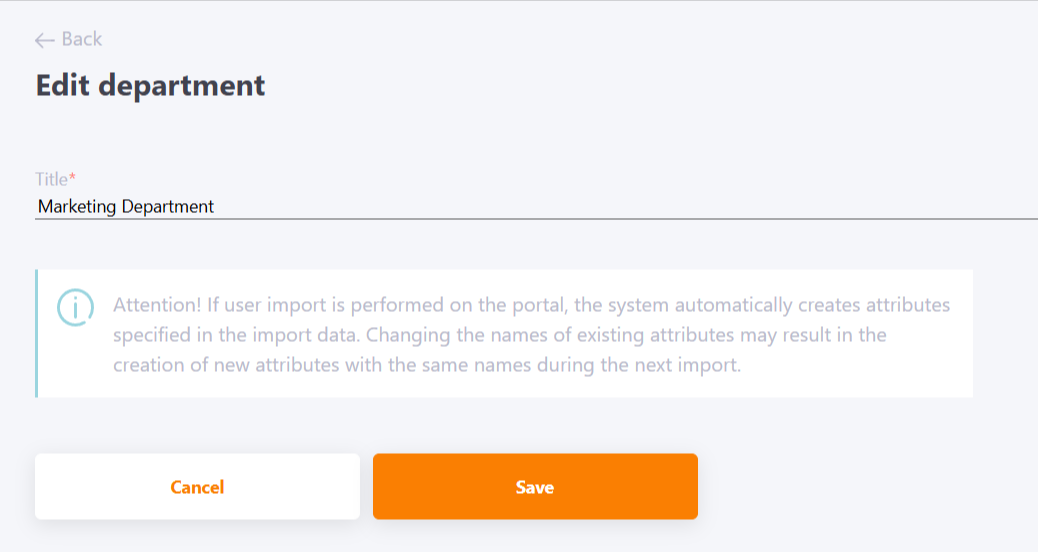The image size is (1038, 552).
Task: Click the circled info icon in the notice
Action: pyautogui.click(x=75, y=307)
